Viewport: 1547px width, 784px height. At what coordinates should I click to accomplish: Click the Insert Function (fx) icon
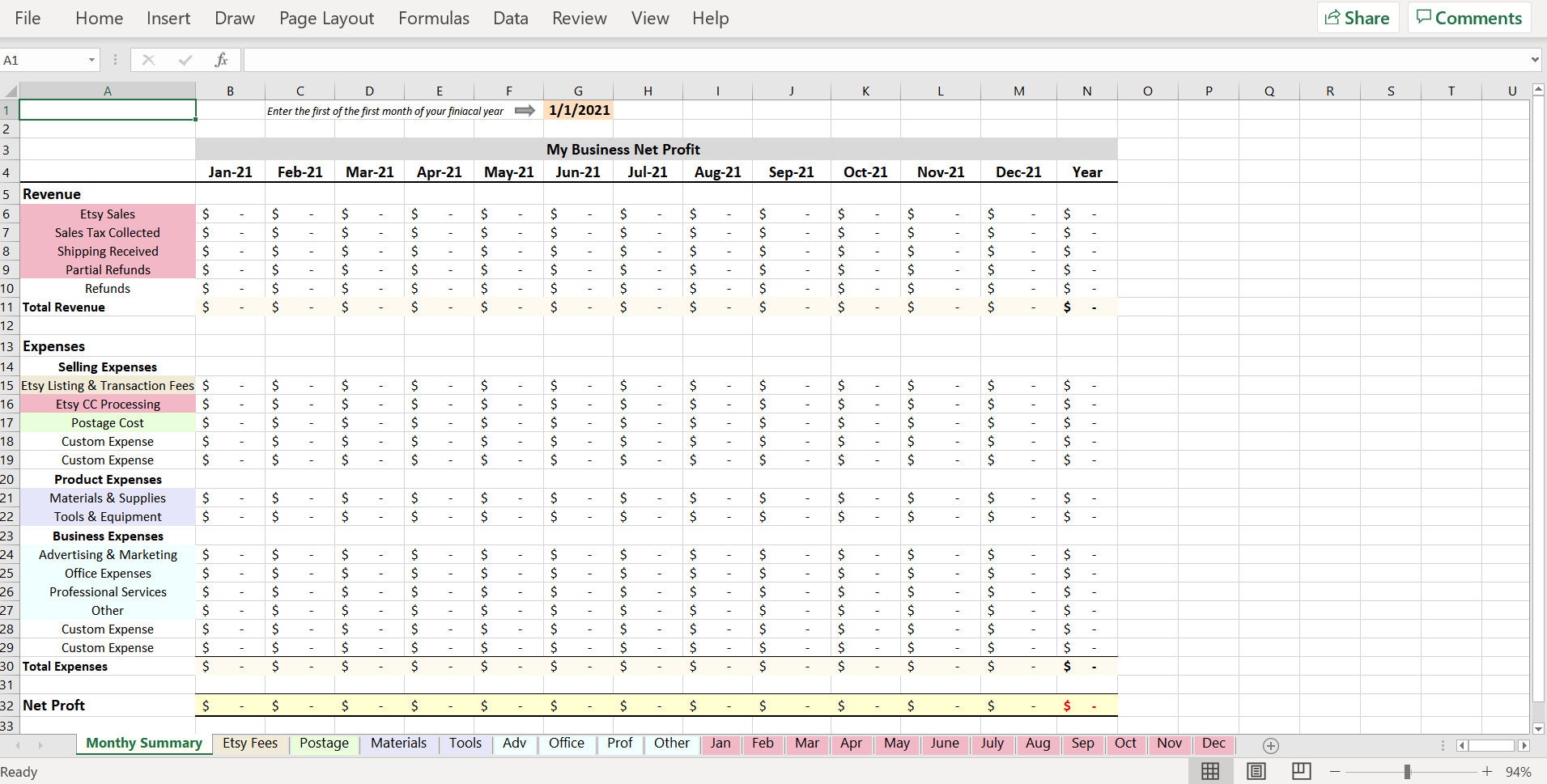[221, 59]
